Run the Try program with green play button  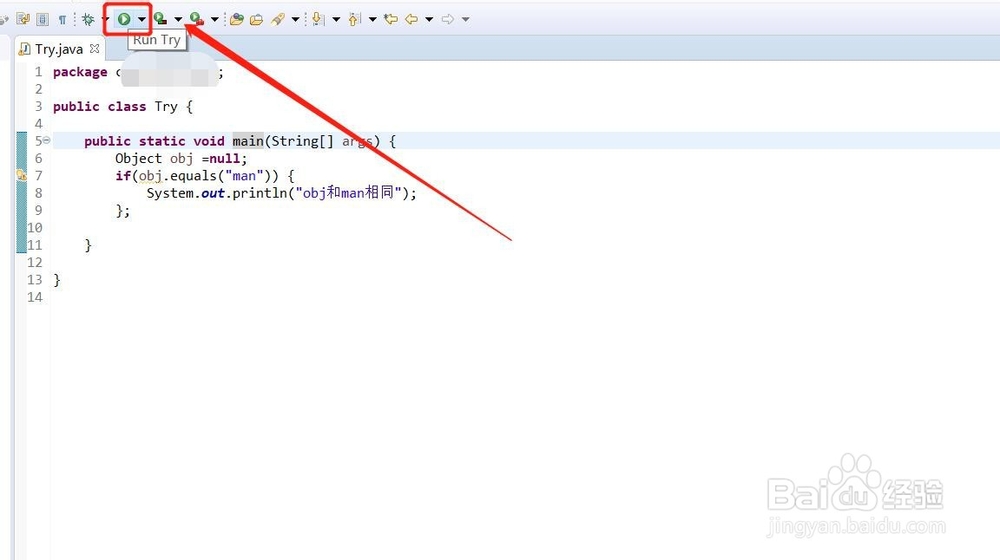tap(124, 19)
